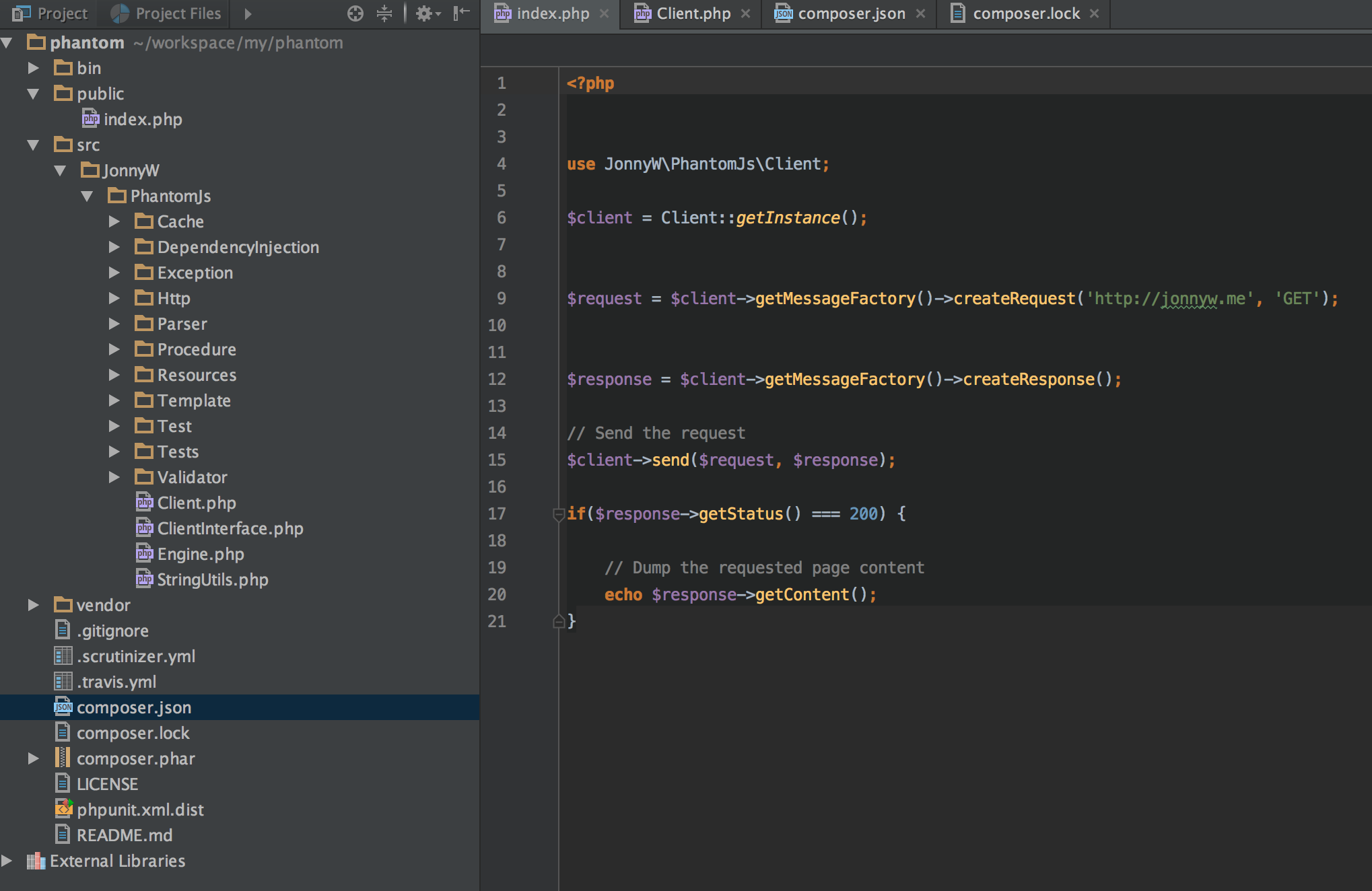
Task: Click the .travis.yml file icon
Action: coord(63,681)
